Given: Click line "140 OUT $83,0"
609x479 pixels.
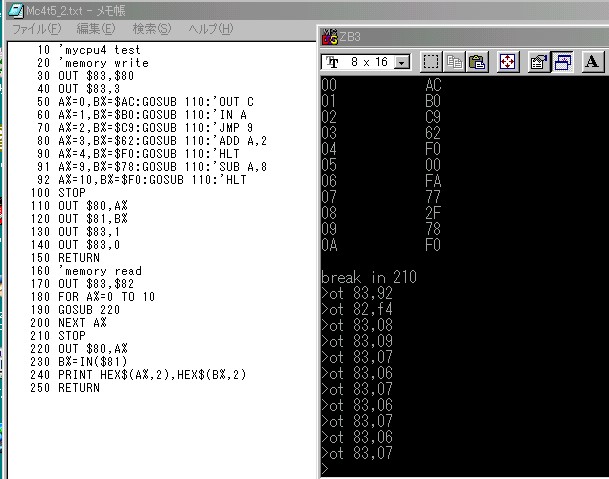Looking at the screenshot, I should pos(75,245).
